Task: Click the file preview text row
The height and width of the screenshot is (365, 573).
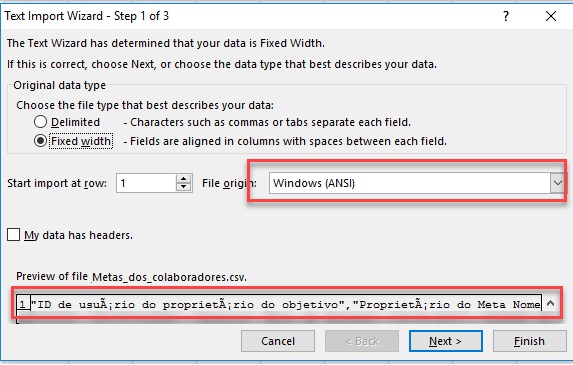Action: coord(286,304)
